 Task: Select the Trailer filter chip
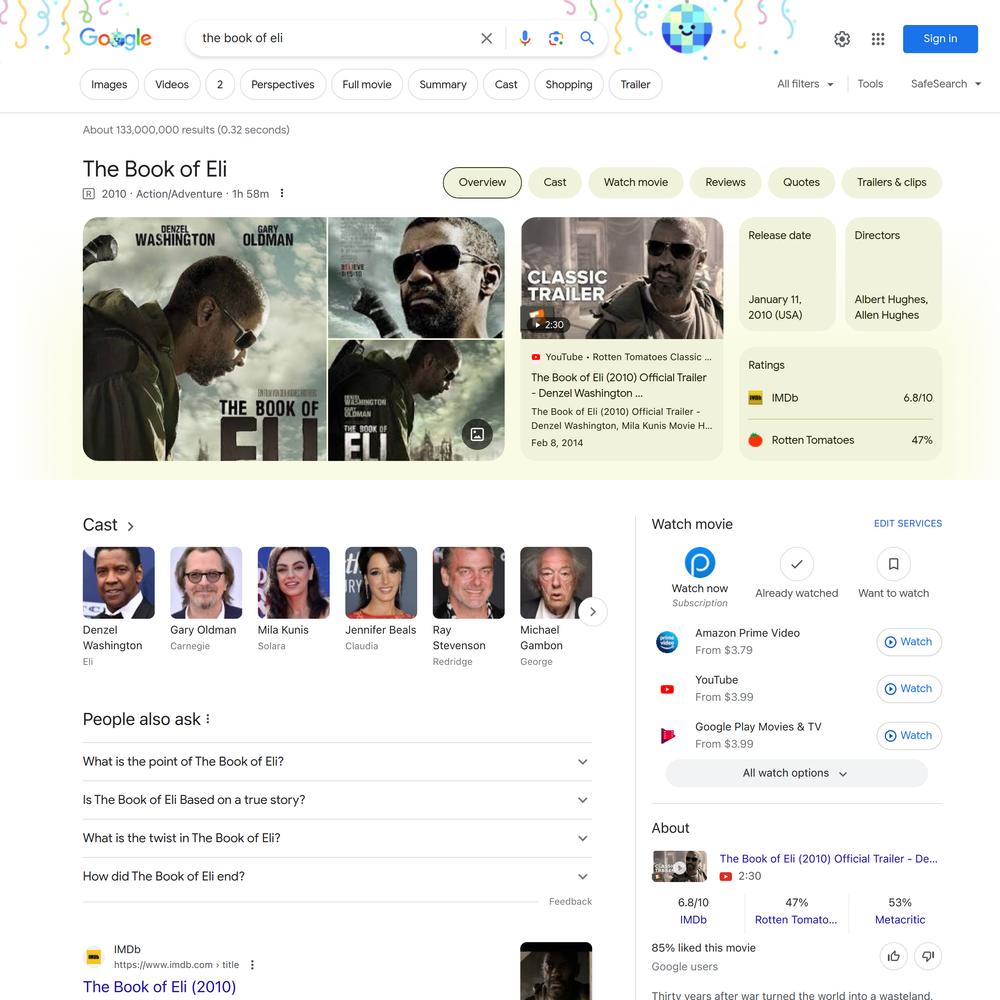tap(635, 84)
